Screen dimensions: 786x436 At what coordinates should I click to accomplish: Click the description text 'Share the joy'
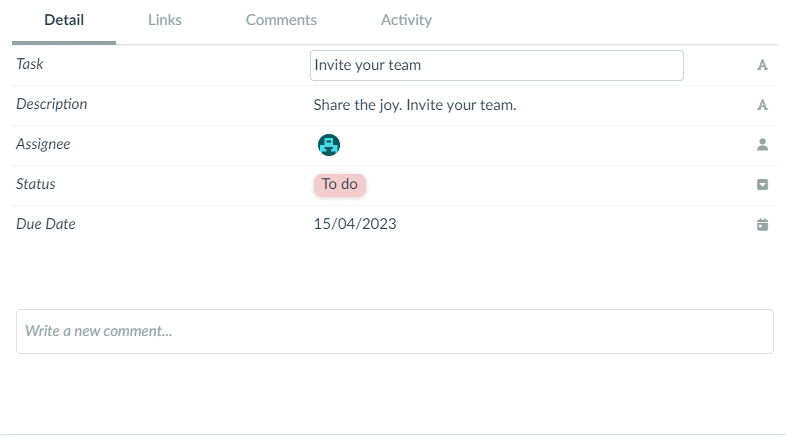[414, 104]
